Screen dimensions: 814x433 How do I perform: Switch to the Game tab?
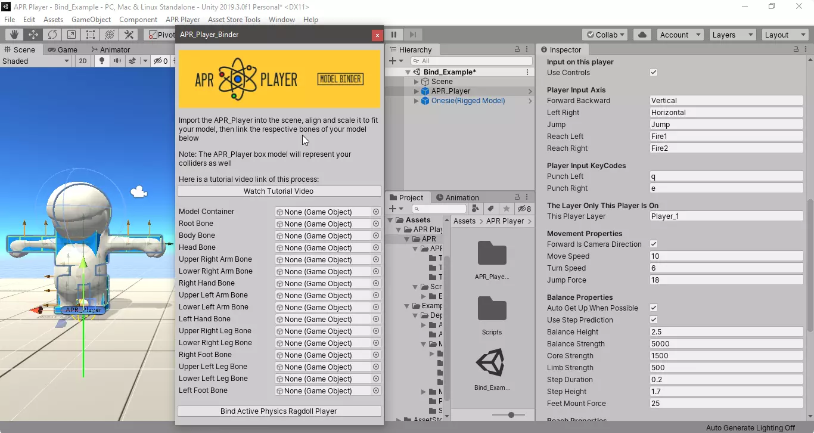tap(62, 49)
